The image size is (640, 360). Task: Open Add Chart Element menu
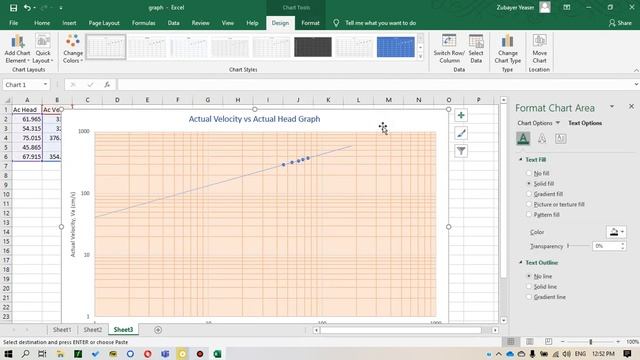point(17,49)
